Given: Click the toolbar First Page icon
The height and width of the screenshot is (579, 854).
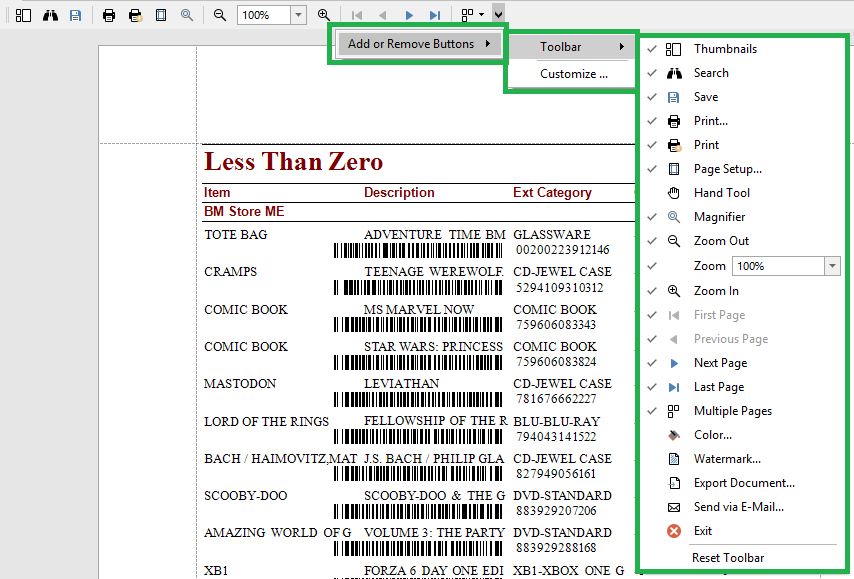Looking at the screenshot, I should (x=357, y=15).
